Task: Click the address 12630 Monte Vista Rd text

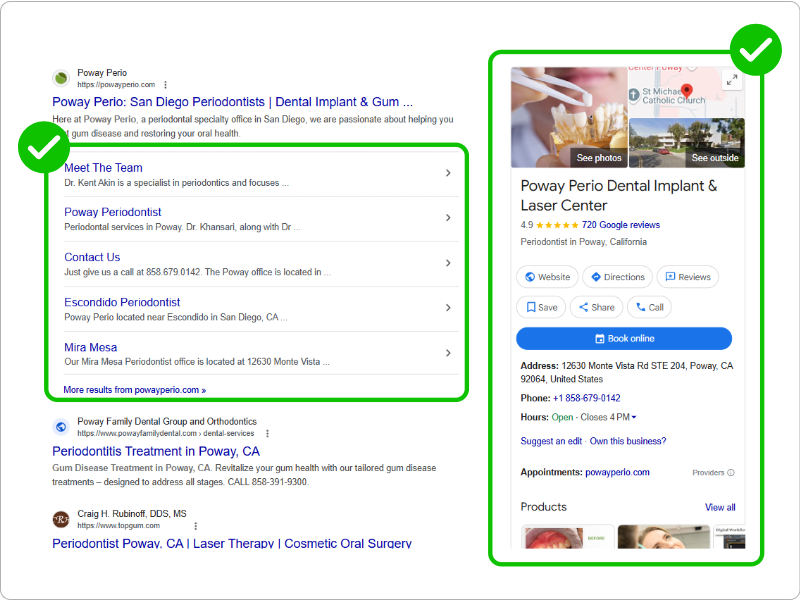Action: [x=627, y=372]
